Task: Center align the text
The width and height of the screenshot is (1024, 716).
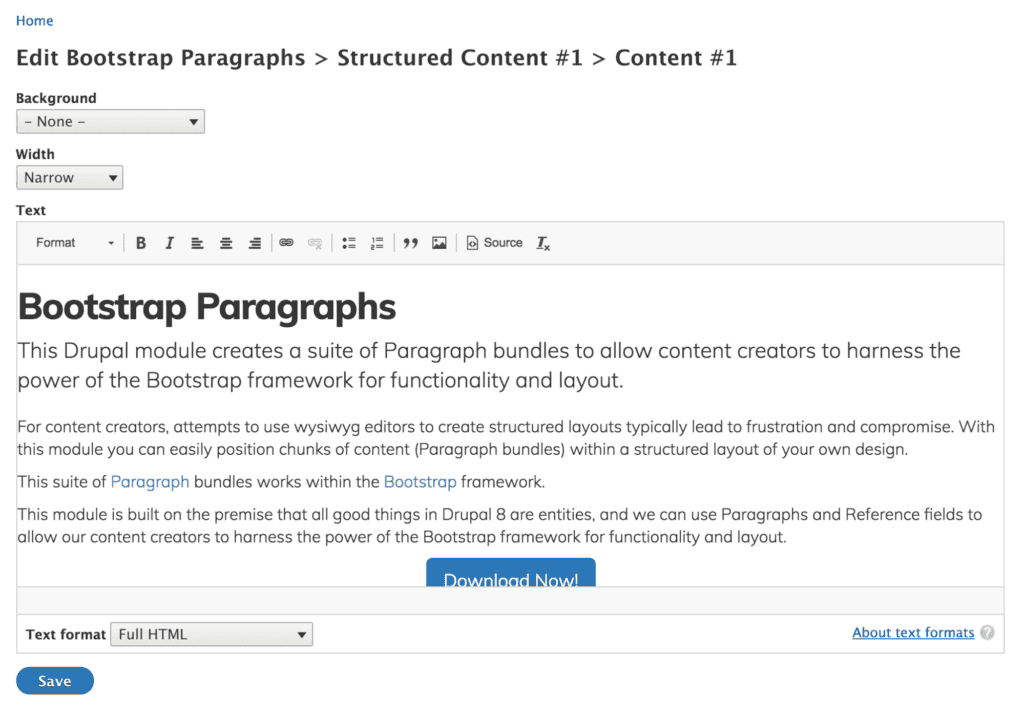Action: (x=226, y=243)
